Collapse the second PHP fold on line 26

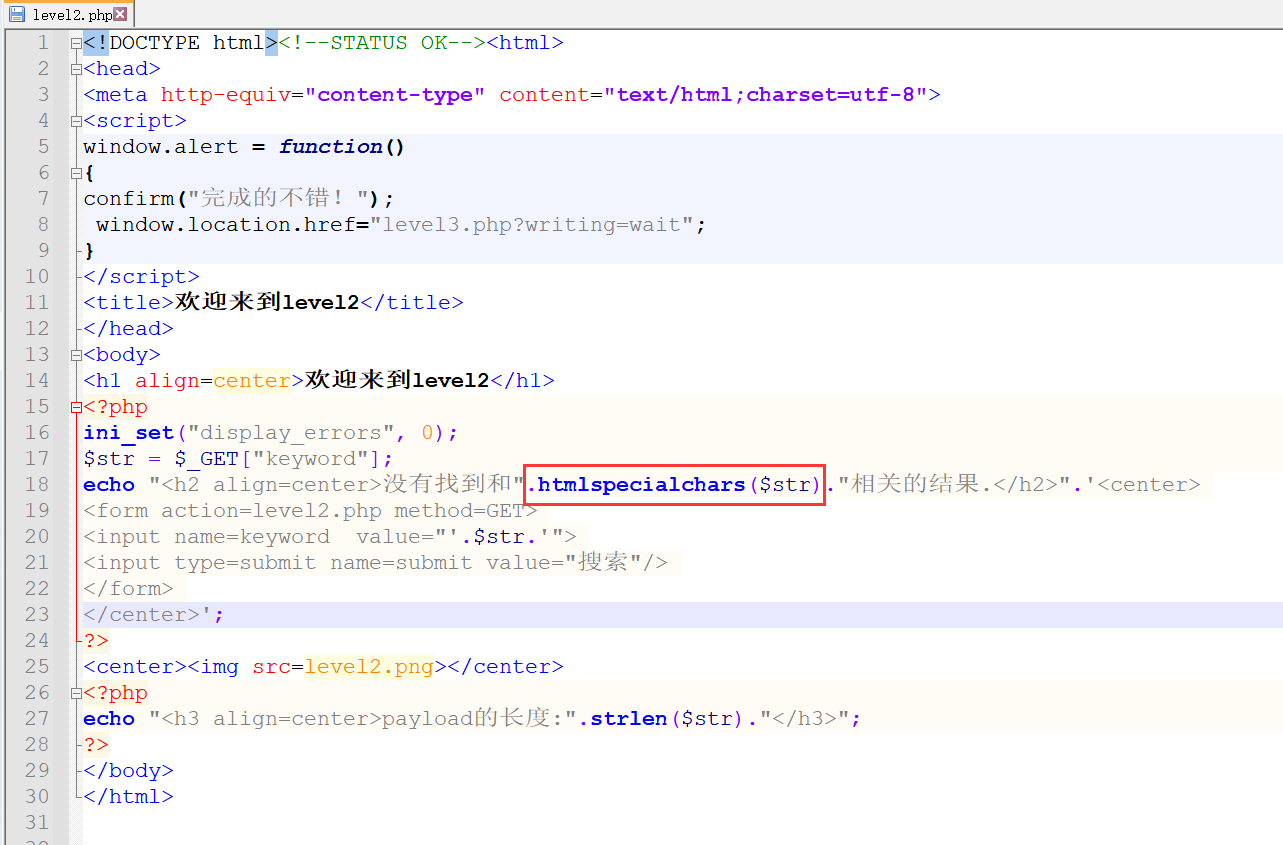(75, 692)
